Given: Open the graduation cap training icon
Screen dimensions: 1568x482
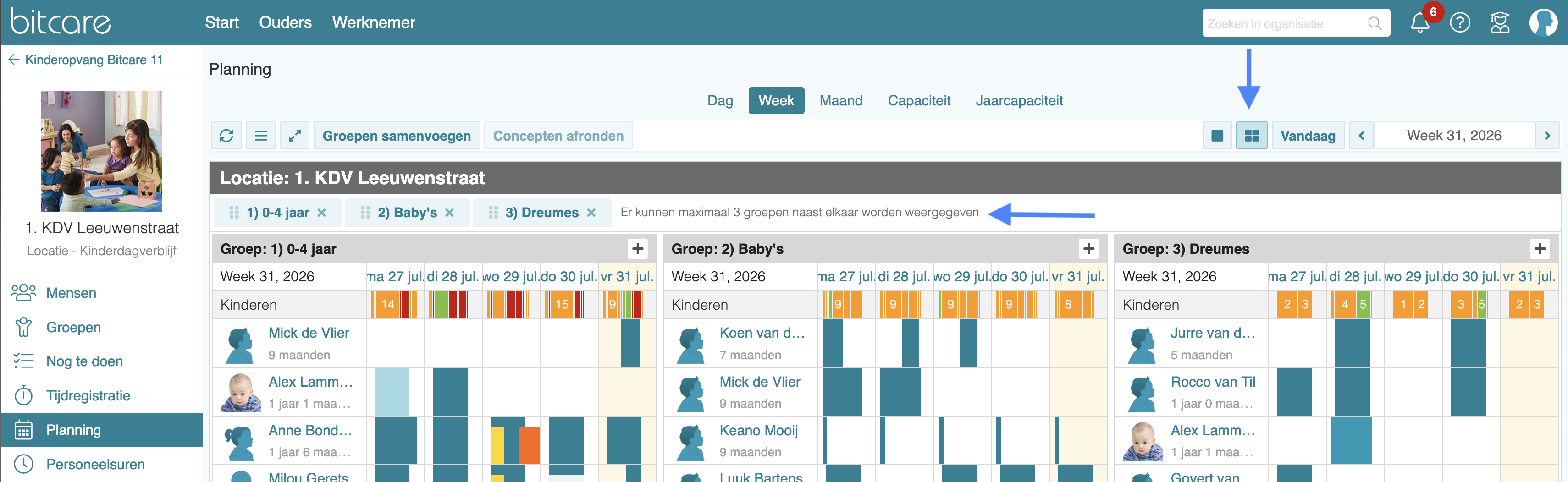Looking at the screenshot, I should click(x=1500, y=23).
